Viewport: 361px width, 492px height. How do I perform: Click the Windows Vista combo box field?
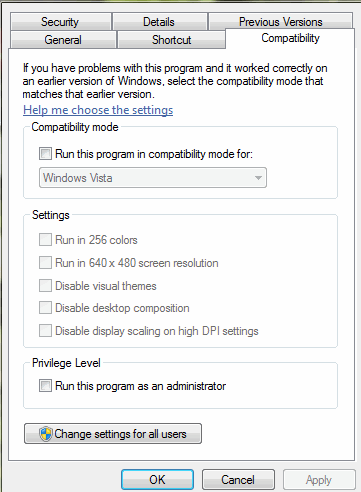(153, 178)
